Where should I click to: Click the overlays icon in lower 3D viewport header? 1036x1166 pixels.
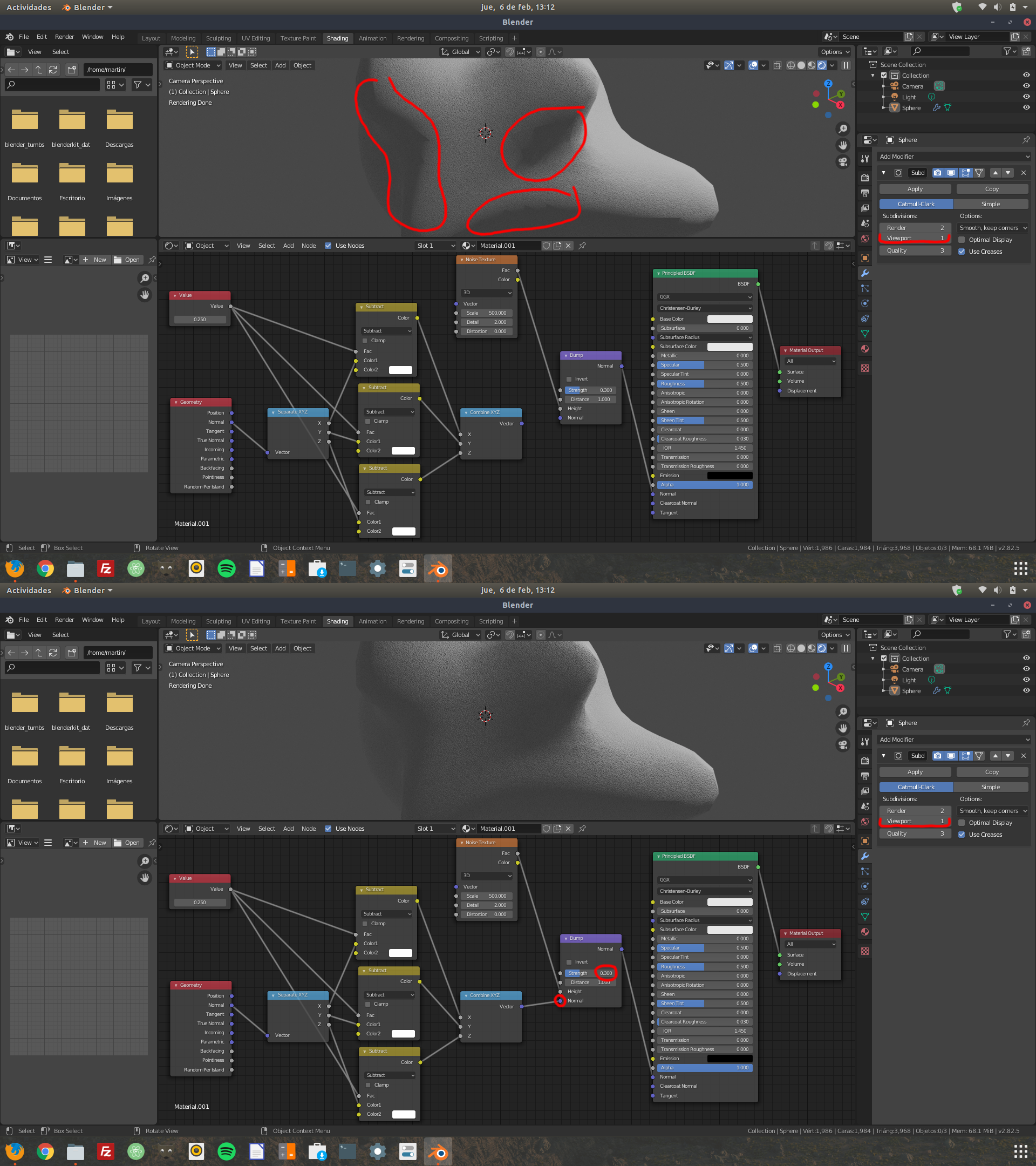click(x=753, y=649)
